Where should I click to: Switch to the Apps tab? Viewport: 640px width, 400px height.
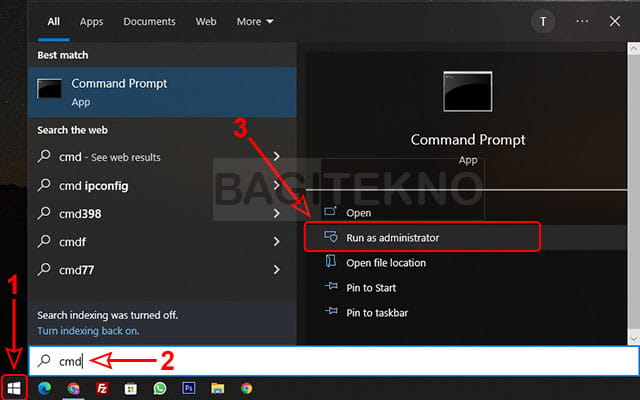coord(91,21)
